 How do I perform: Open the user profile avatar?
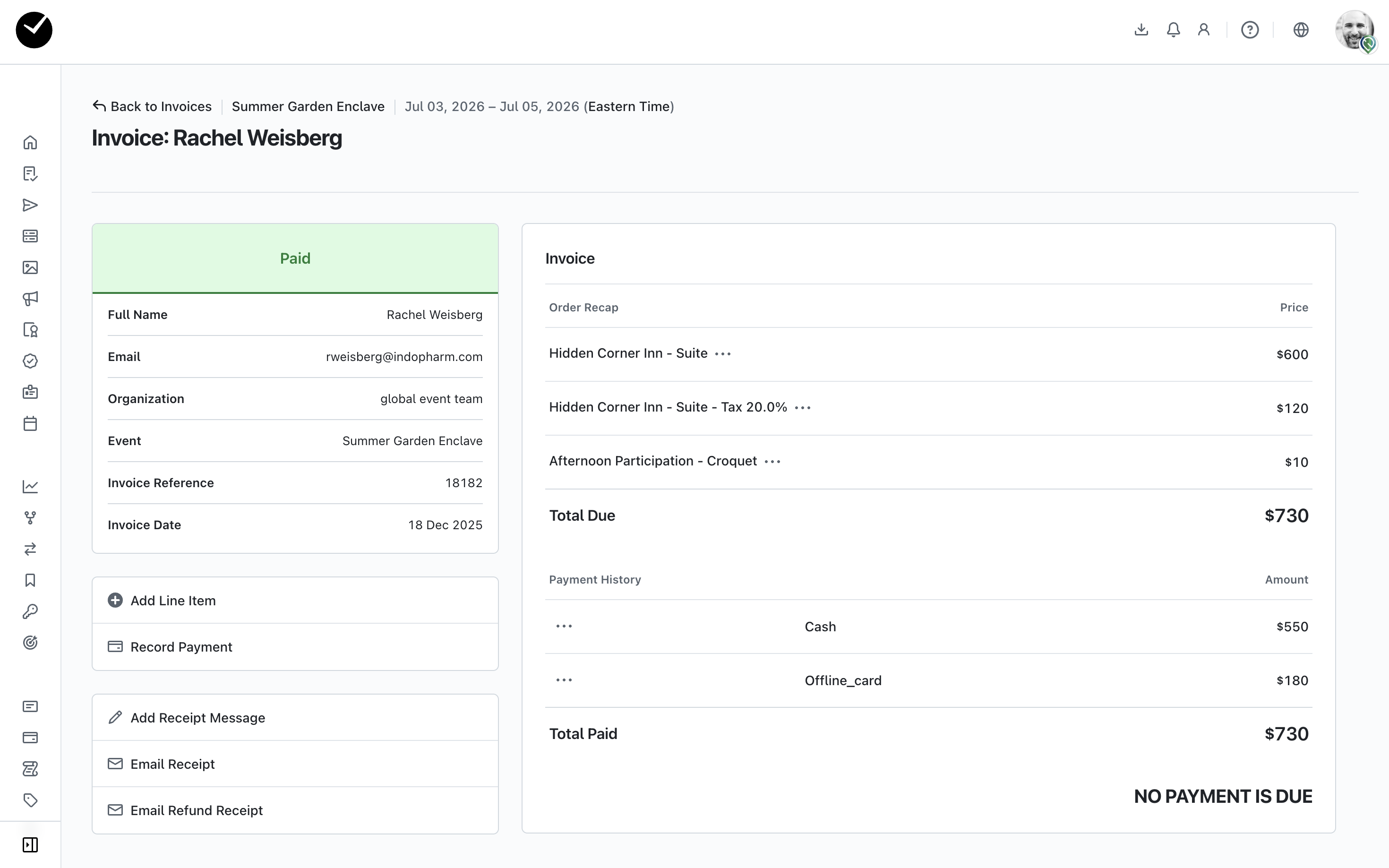tap(1354, 30)
